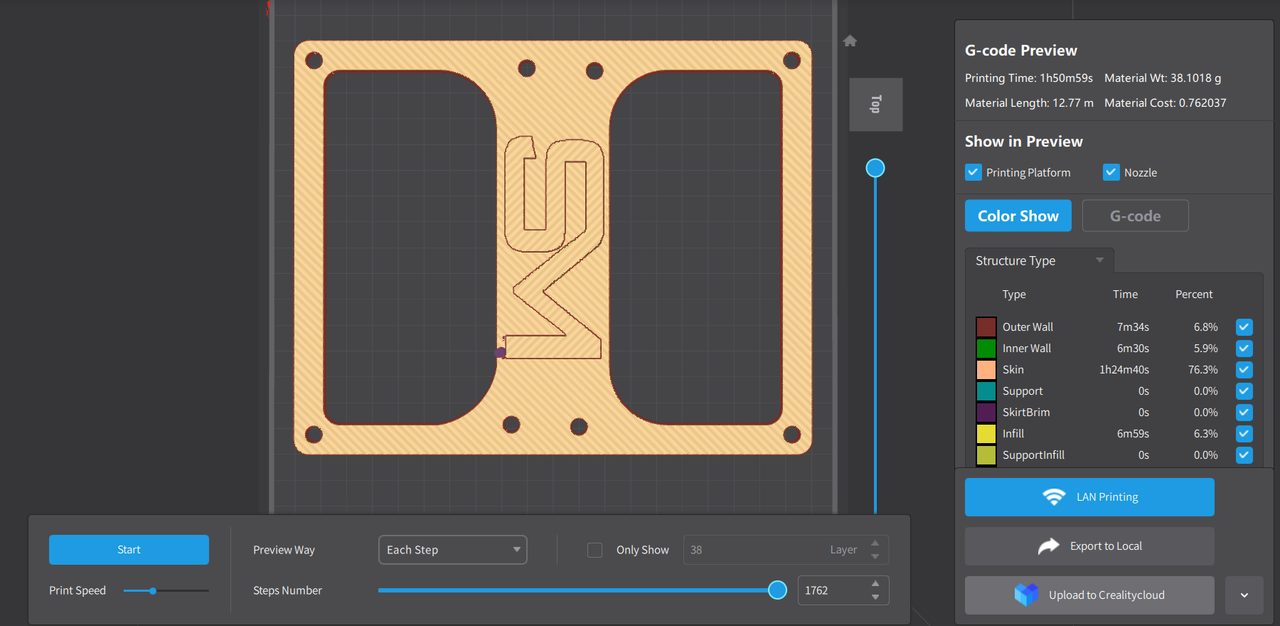Toggle Only Show checkbox
The width and height of the screenshot is (1280, 626).
[x=595, y=550]
